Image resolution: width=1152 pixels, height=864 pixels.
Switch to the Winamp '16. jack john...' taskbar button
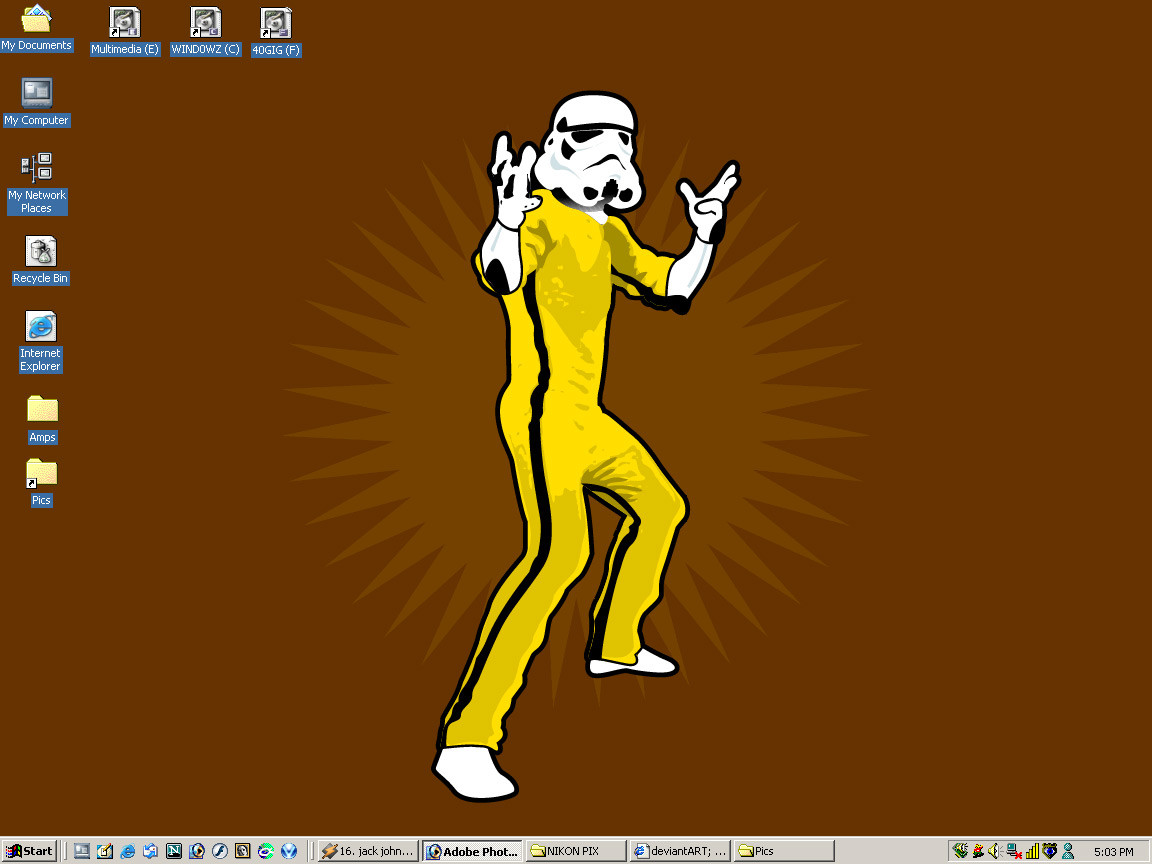[x=368, y=851]
